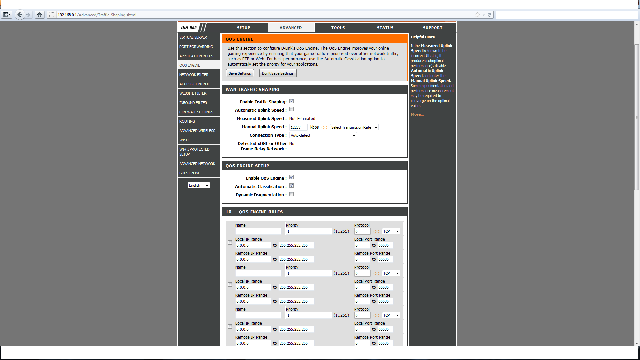
Task: Open the browser menu icon at far left
Action: tap(6, 15)
